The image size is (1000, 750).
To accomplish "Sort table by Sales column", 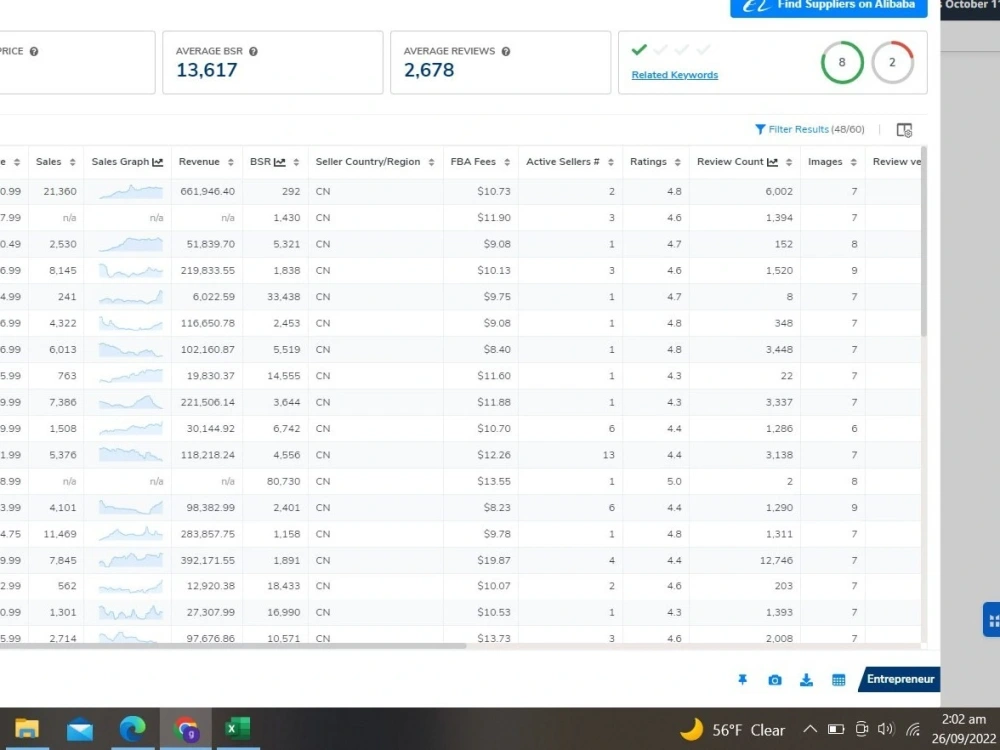I will 72,163.
